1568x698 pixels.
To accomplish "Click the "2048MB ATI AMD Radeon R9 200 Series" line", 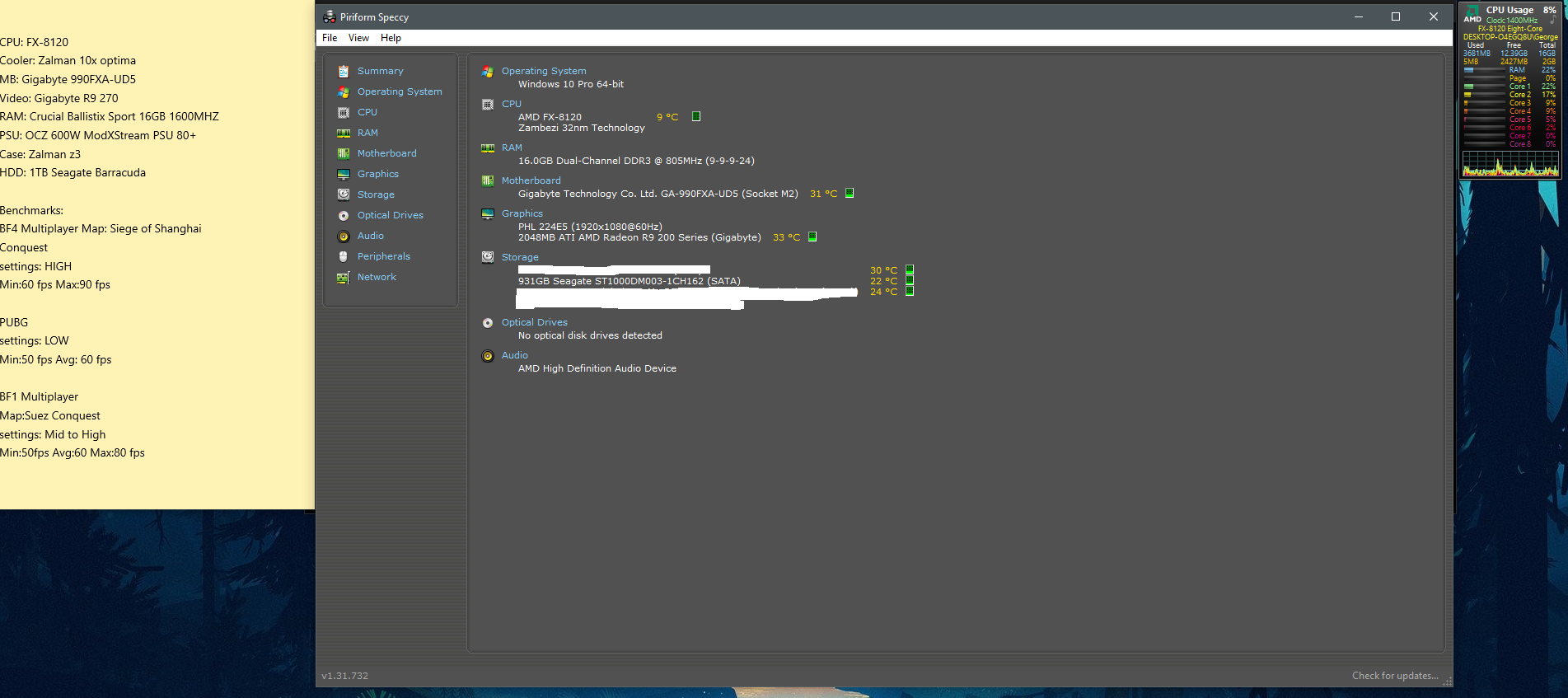I will [x=639, y=237].
